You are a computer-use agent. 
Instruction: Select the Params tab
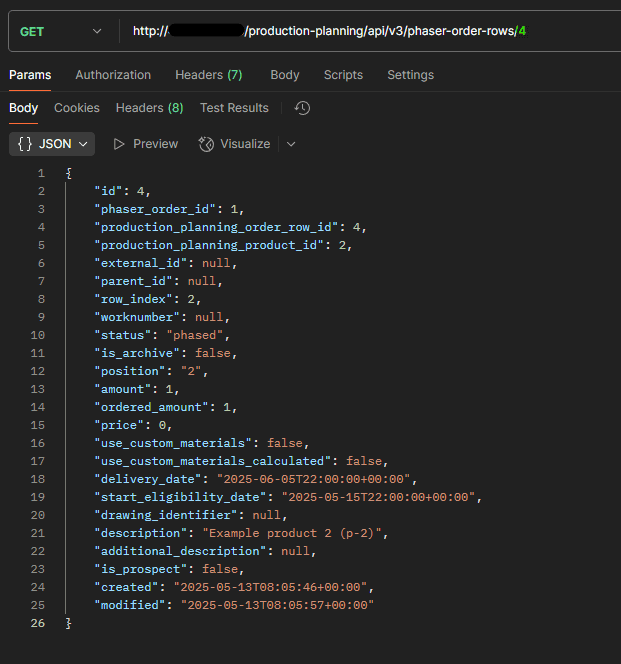click(x=30, y=75)
